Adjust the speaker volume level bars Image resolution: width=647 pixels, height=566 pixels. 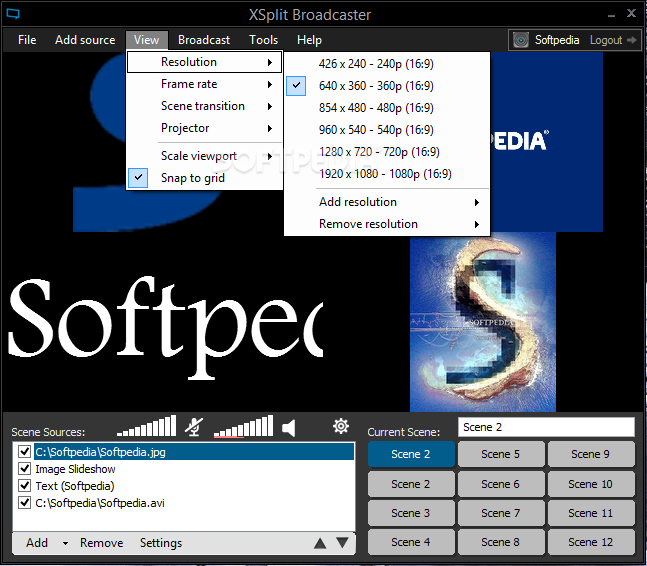point(243,426)
